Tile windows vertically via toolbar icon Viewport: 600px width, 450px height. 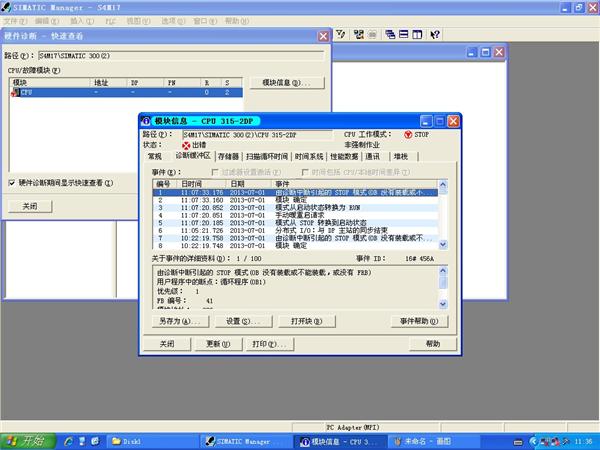click(x=417, y=35)
